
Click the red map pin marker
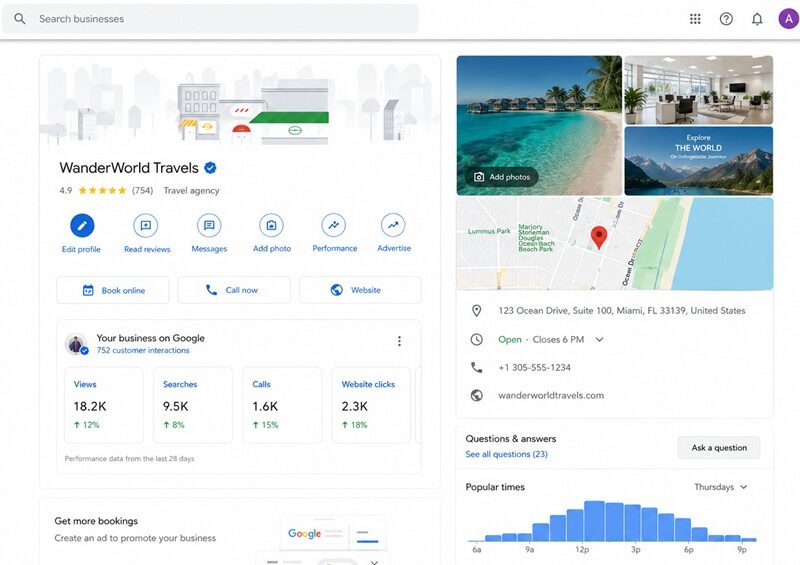click(x=599, y=237)
